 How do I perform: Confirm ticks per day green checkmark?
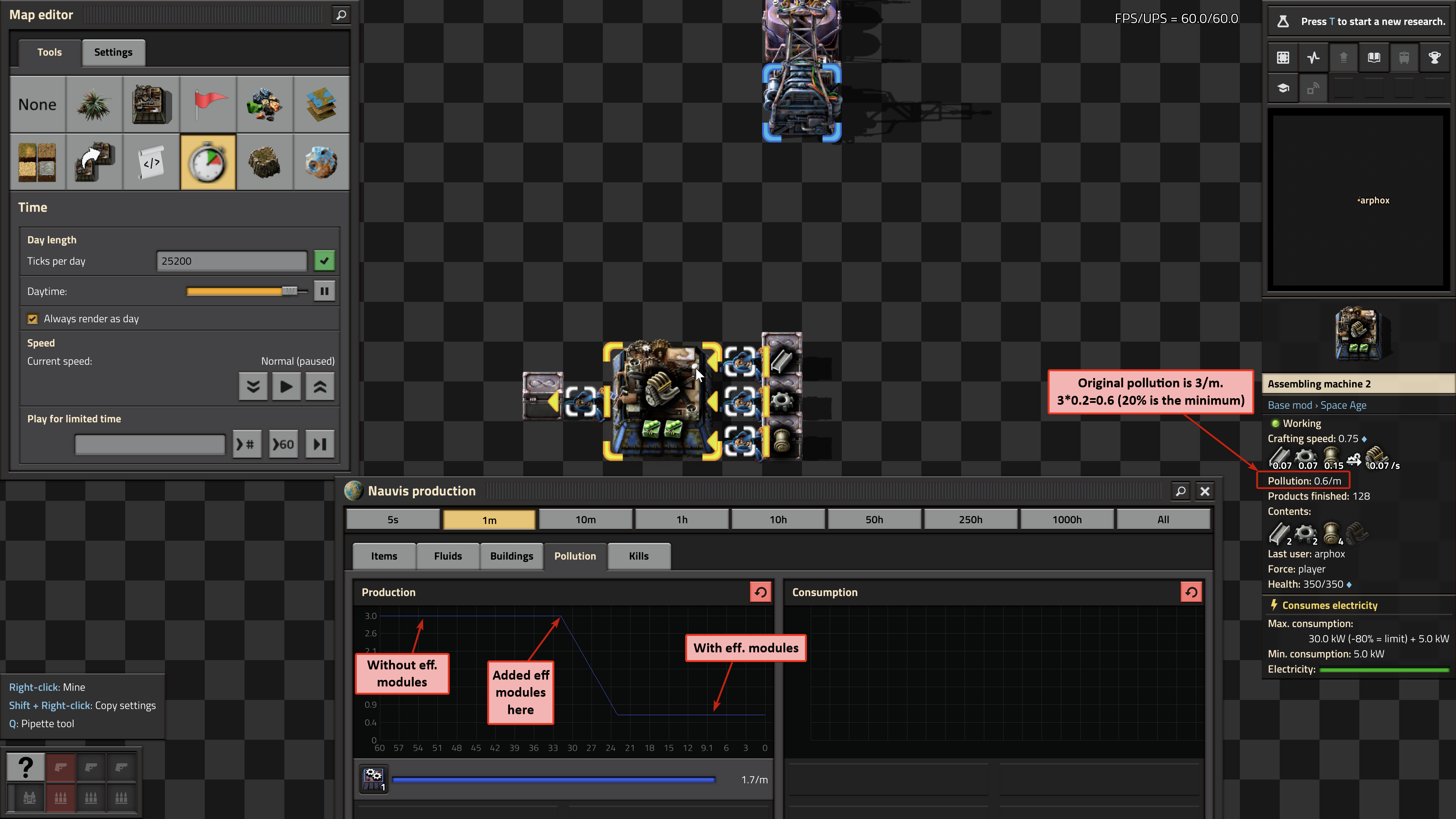[325, 260]
